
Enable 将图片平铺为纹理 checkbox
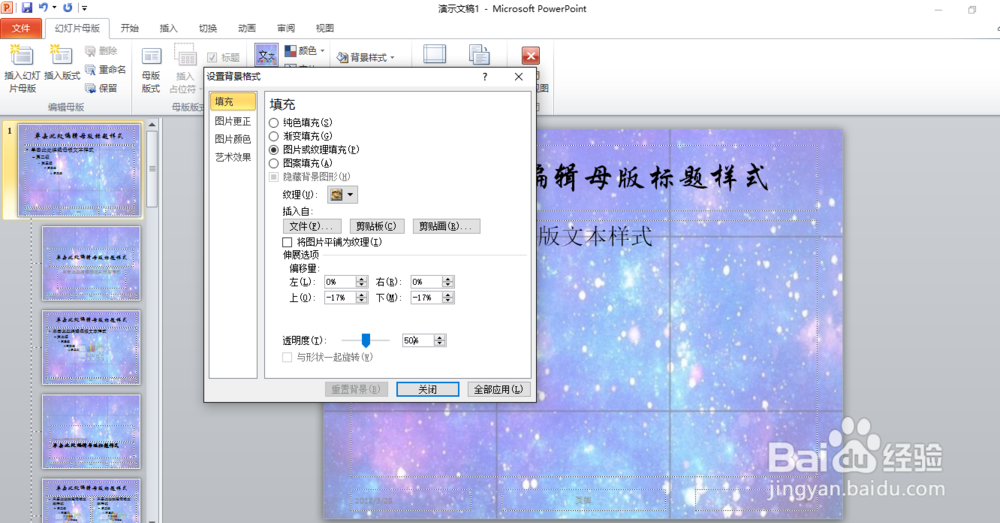pos(287,242)
